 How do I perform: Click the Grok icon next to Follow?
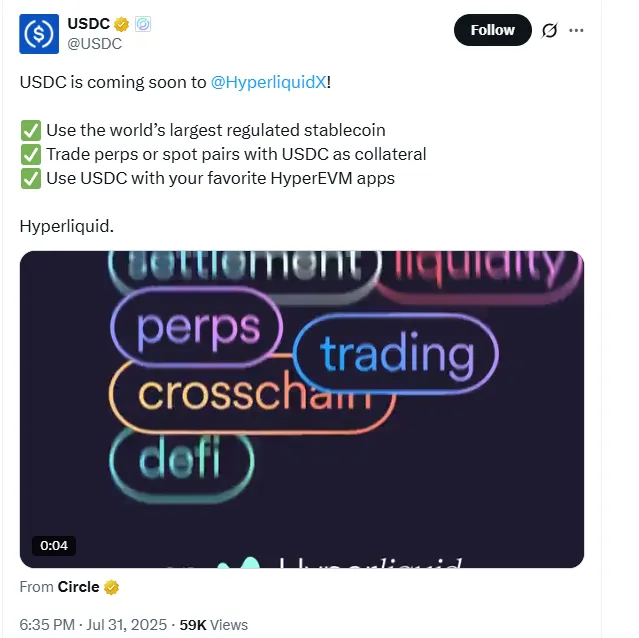pos(549,30)
